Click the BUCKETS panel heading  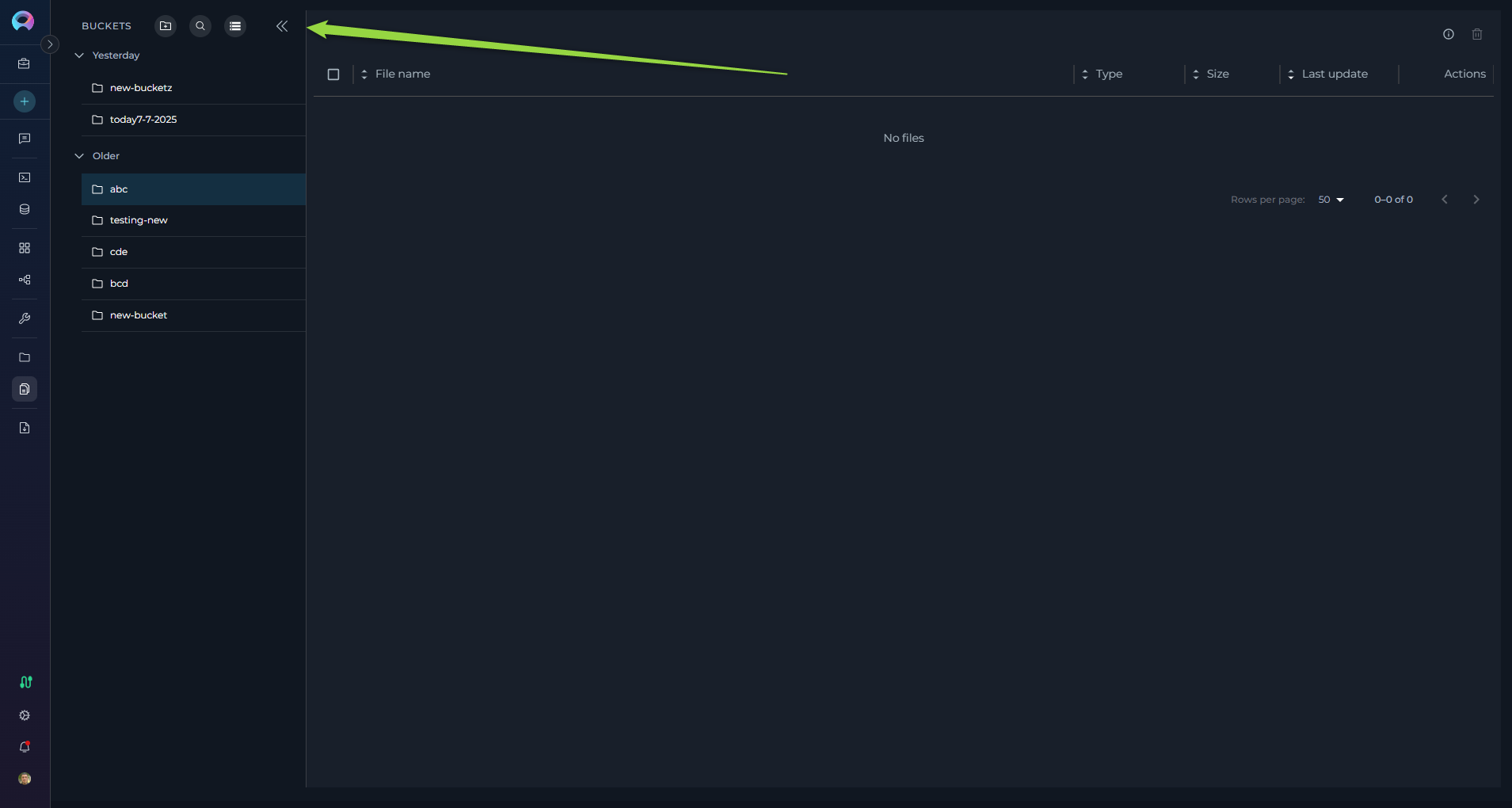click(106, 26)
